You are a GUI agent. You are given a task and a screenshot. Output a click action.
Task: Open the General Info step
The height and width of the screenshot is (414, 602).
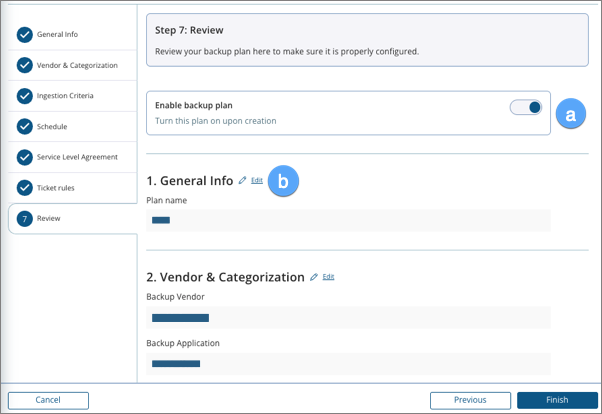57,35
